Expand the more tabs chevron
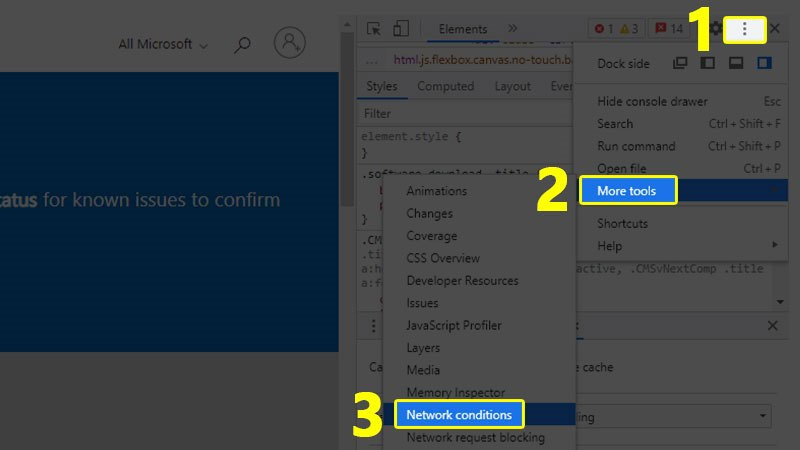 pyautogui.click(x=513, y=29)
